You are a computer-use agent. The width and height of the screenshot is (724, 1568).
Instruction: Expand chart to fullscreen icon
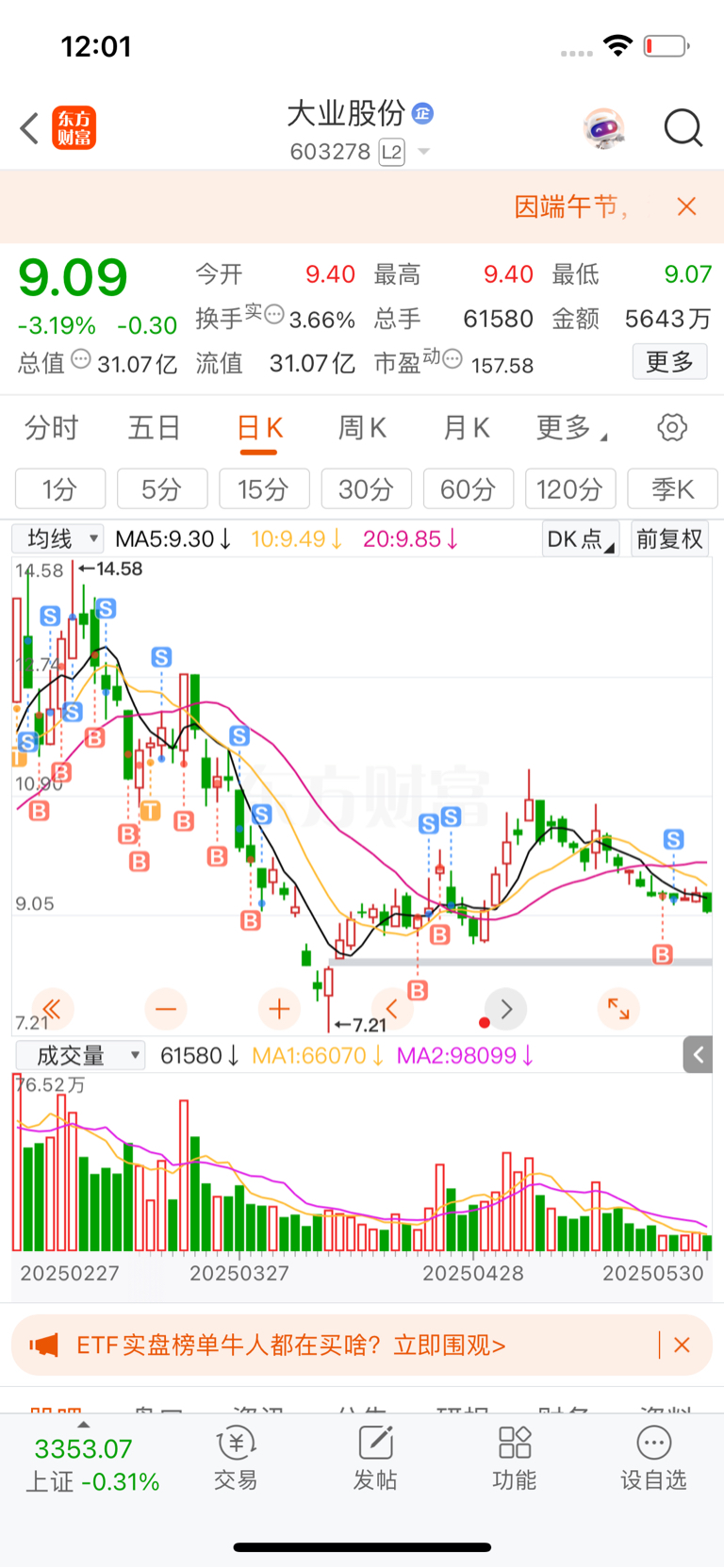(x=618, y=1010)
